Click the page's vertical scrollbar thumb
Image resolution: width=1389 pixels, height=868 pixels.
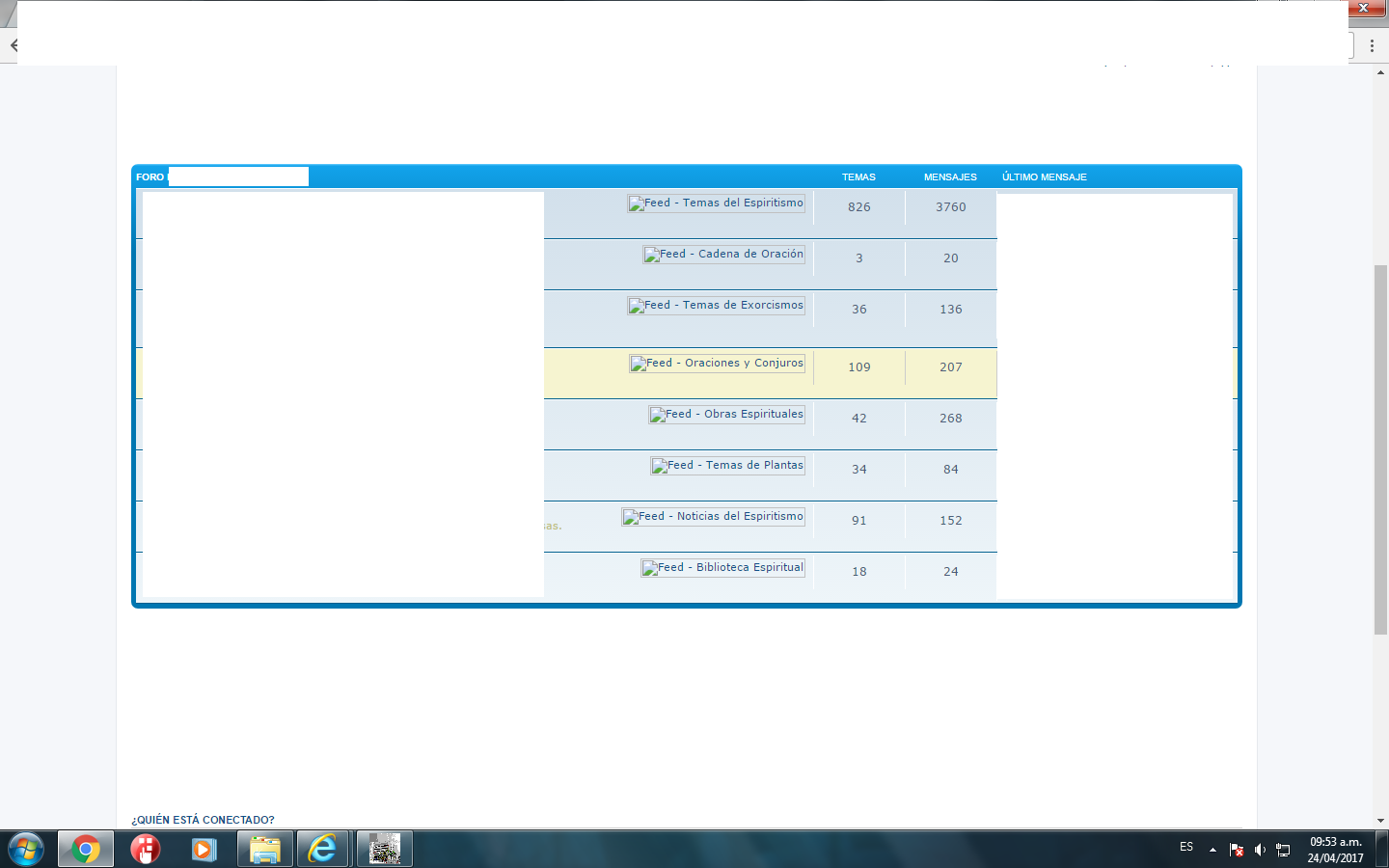coord(1380,448)
